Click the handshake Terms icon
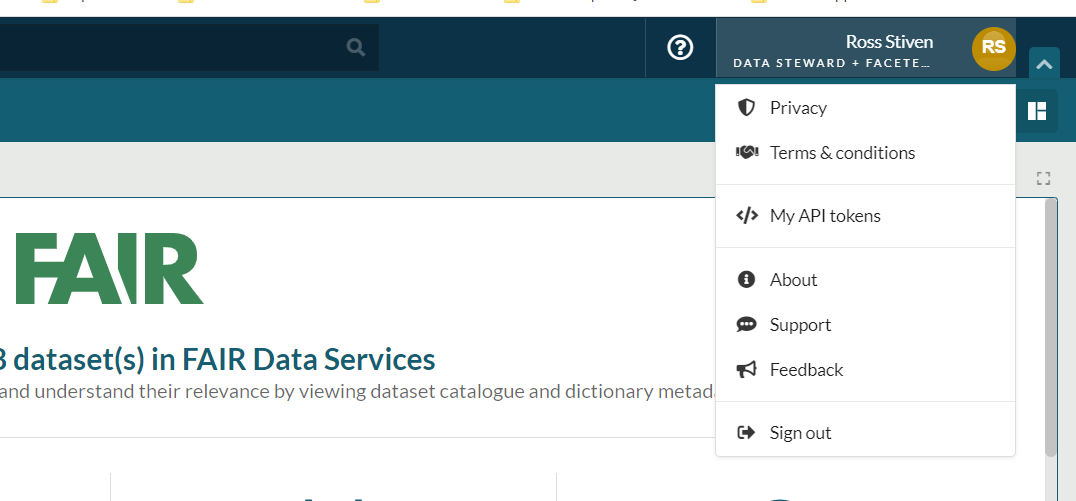Screen dimensions: 1076x501 [746, 153]
